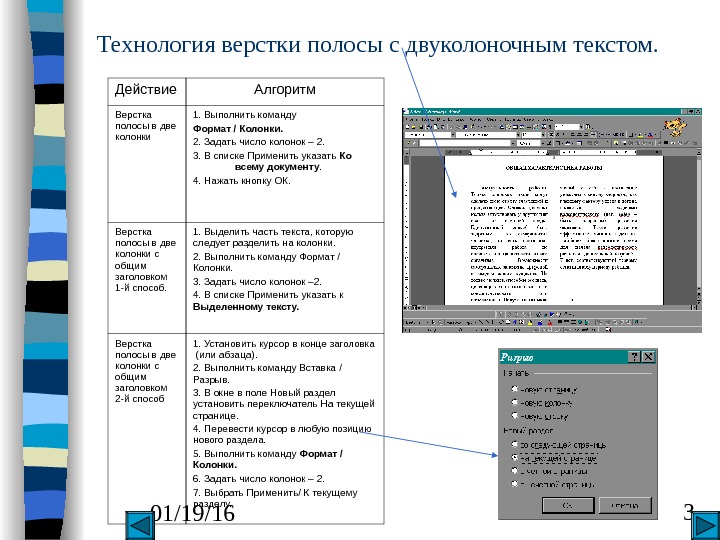The height and width of the screenshot is (540, 720).
Task: Select С четной страницы radio button
Action: (x=515, y=471)
